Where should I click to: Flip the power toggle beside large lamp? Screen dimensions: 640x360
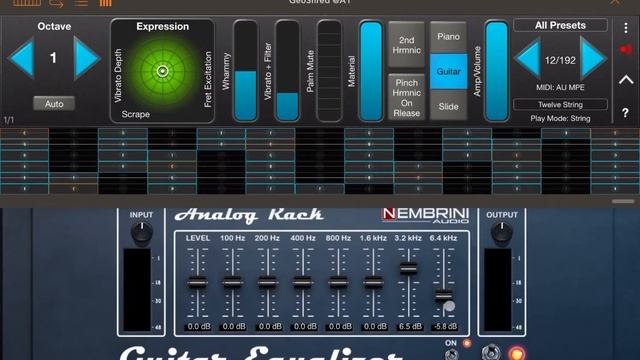[x=491, y=352]
